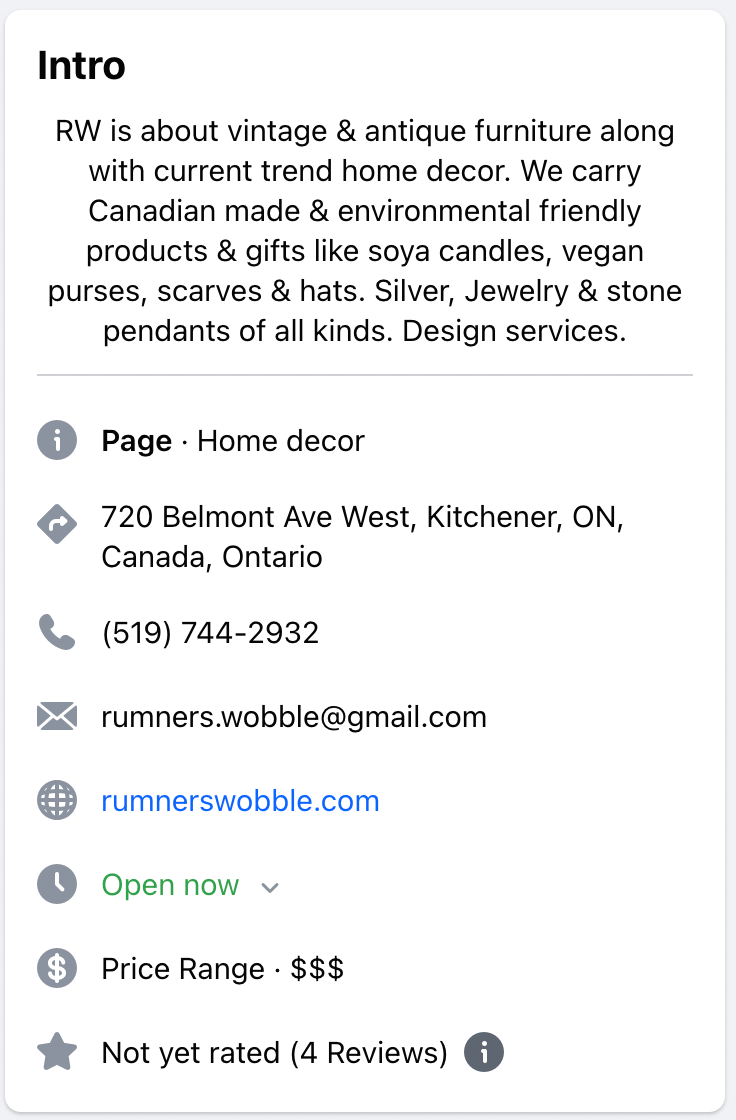Click the info icon beside 4 Reviews
736x1120 pixels.
pos(484,1053)
